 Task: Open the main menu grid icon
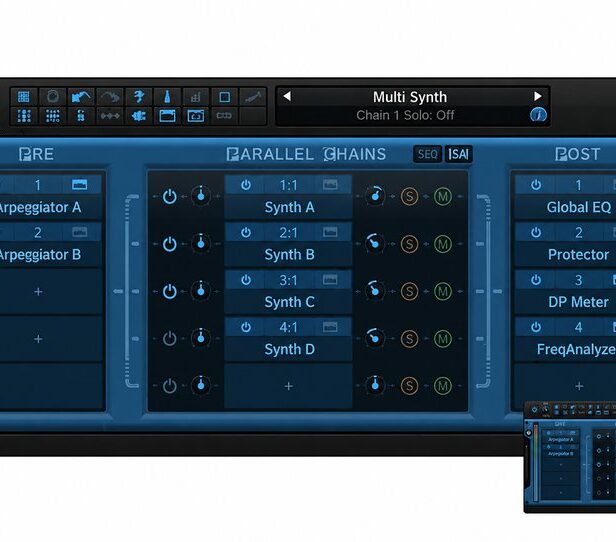(24, 97)
